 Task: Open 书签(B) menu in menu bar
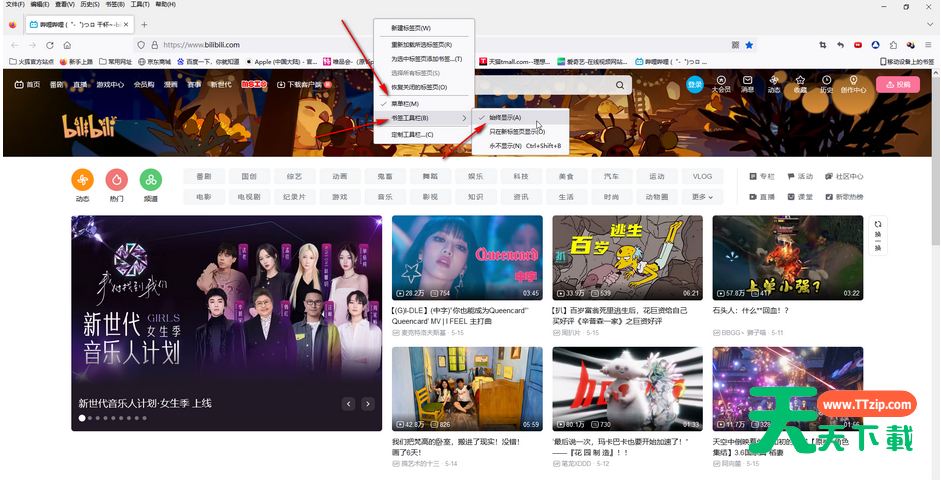click(115, 4)
